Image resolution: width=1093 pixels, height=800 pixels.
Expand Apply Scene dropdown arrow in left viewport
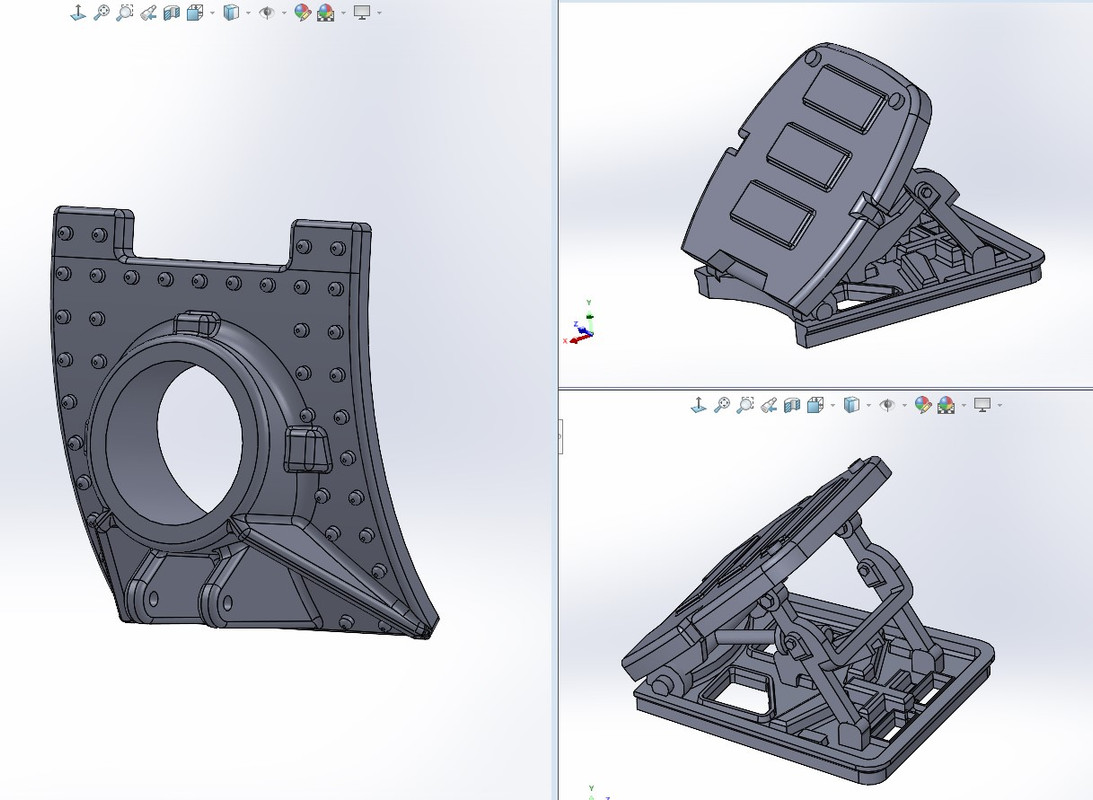pyautogui.click(x=344, y=13)
